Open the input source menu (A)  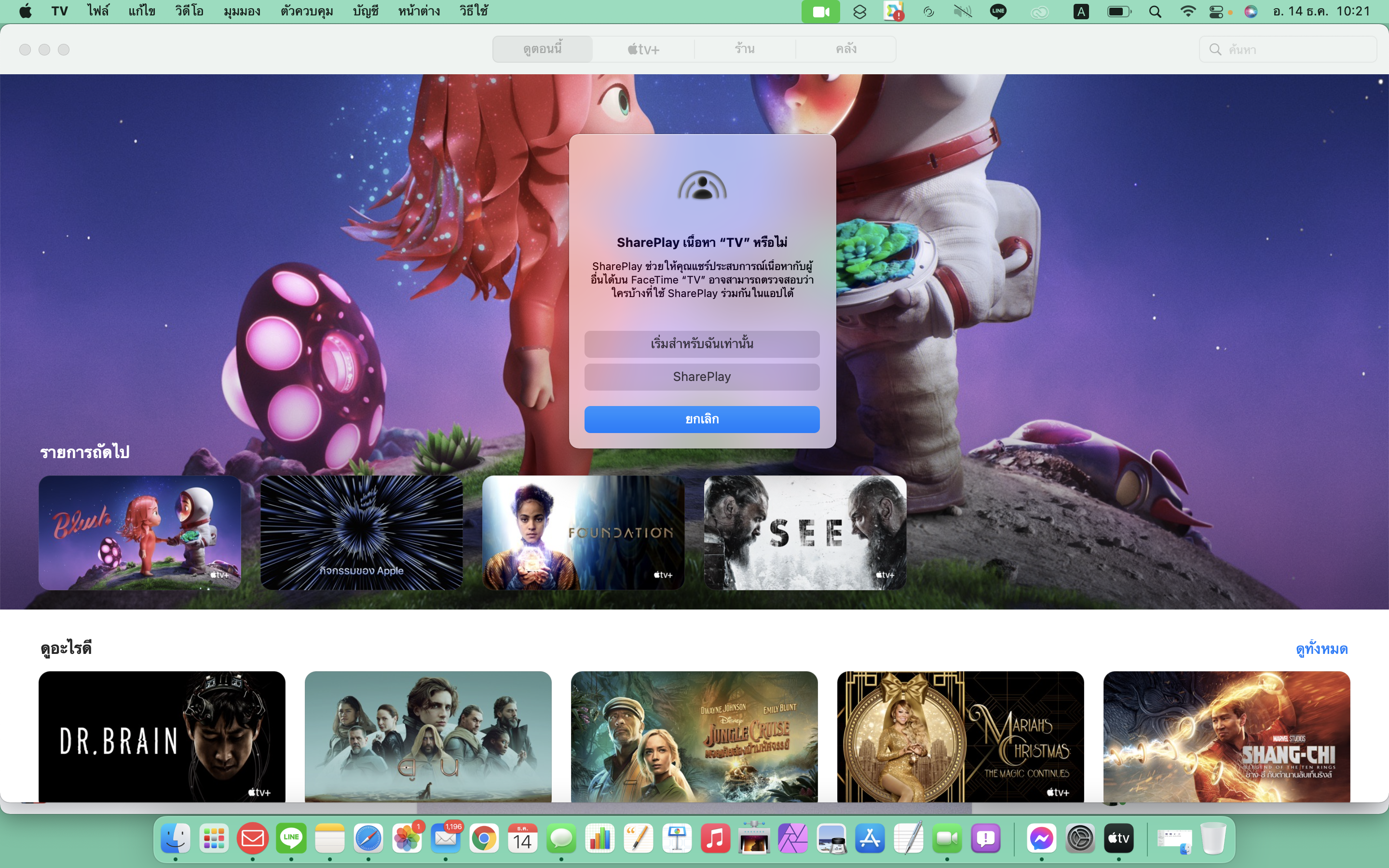point(1081,12)
